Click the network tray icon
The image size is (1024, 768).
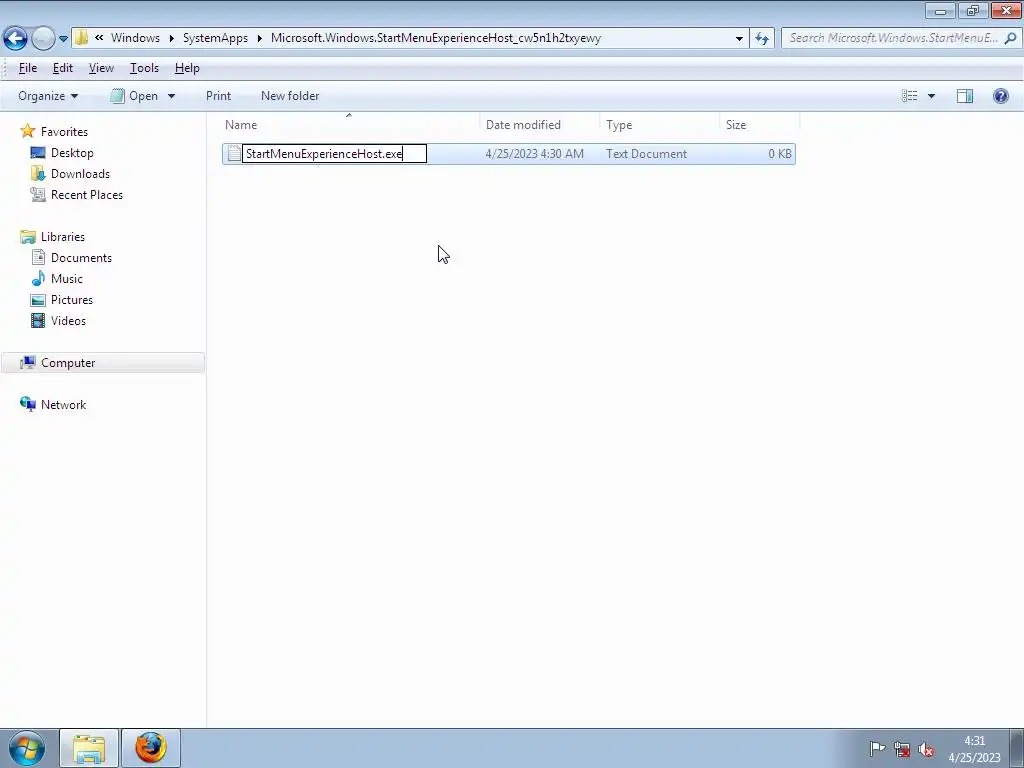pos(902,750)
